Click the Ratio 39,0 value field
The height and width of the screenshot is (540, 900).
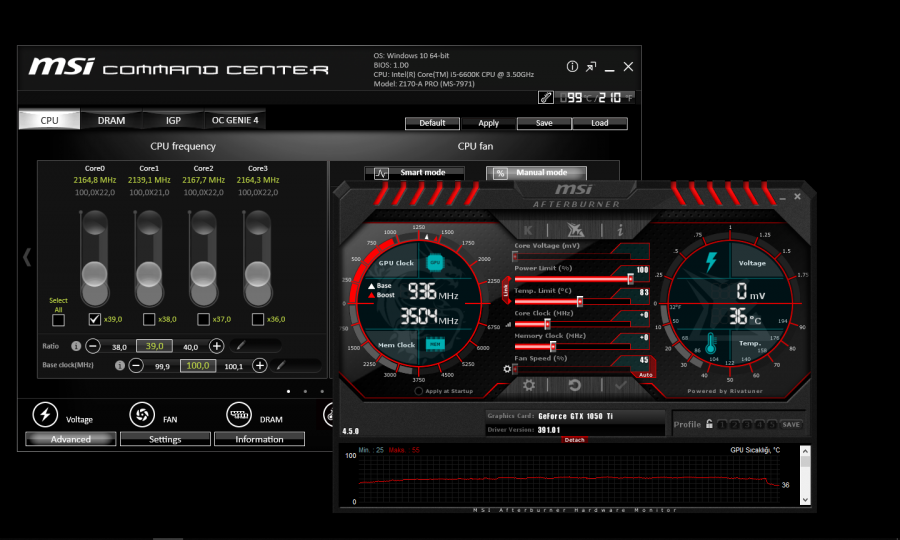[x=154, y=346]
